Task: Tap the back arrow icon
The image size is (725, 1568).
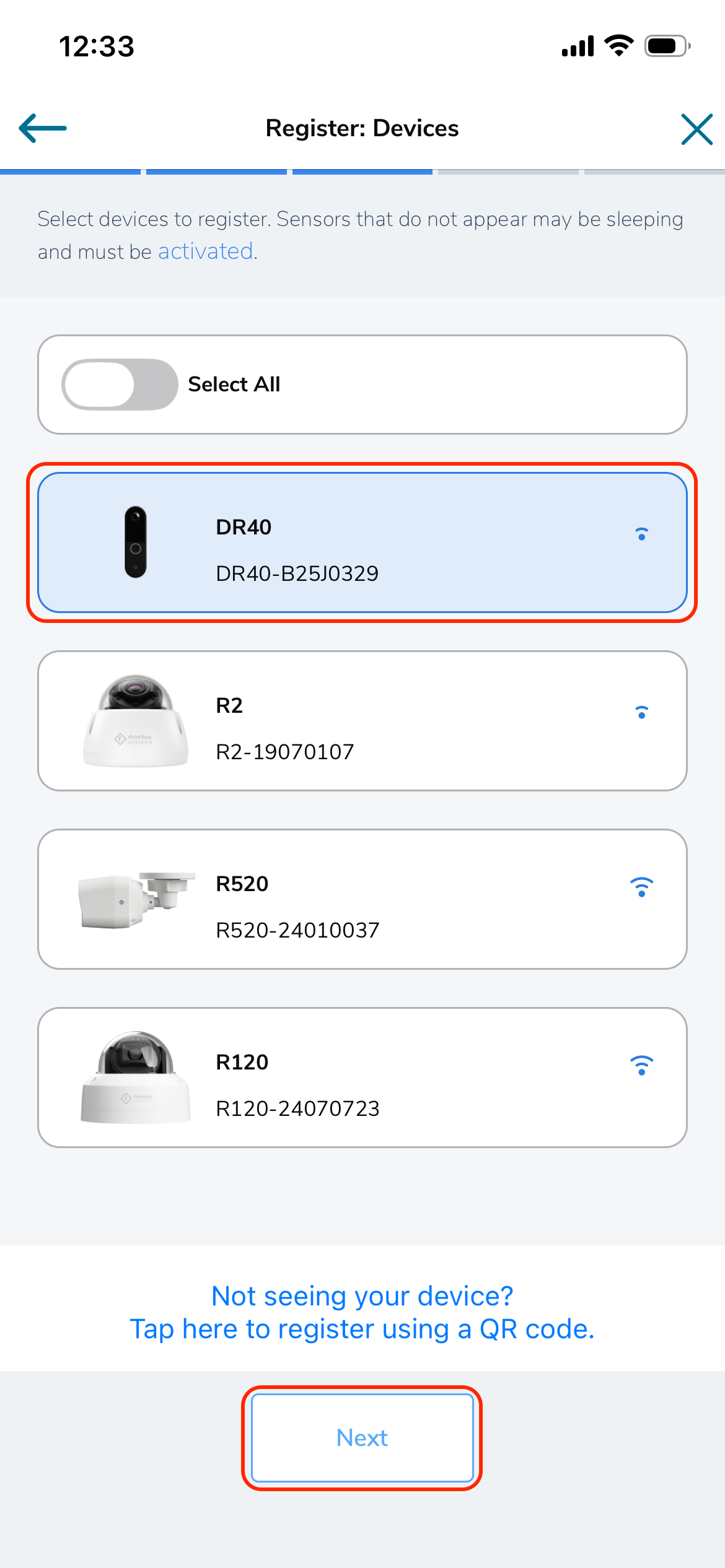Action: 43,128
